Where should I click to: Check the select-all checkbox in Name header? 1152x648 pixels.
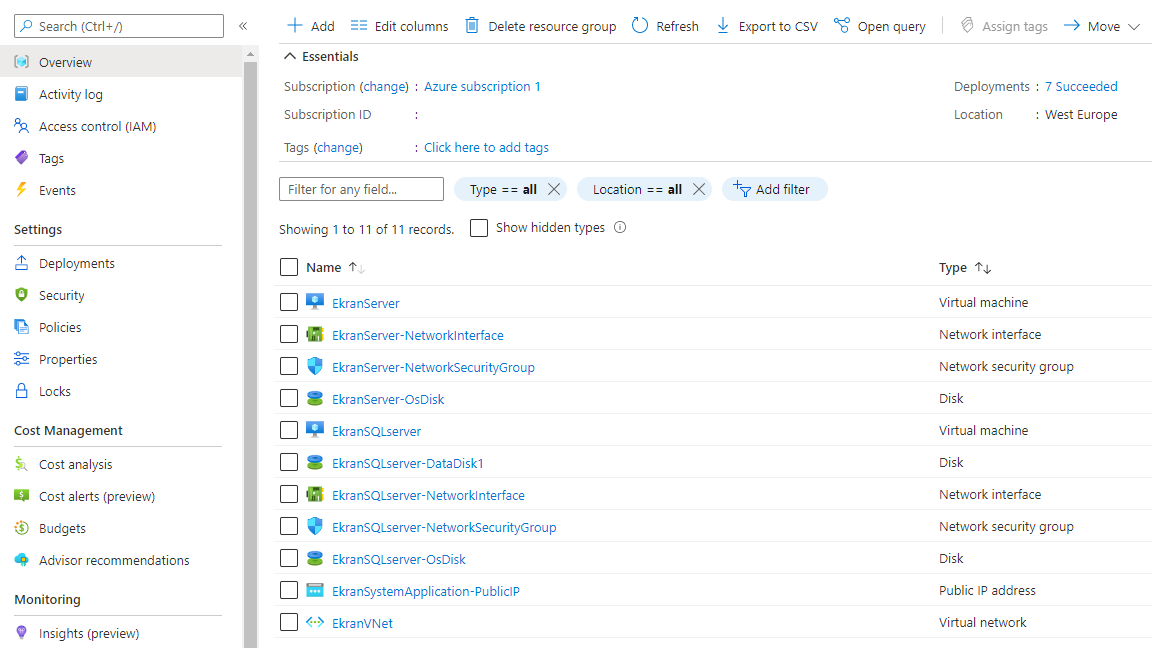(x=289, y=267)
